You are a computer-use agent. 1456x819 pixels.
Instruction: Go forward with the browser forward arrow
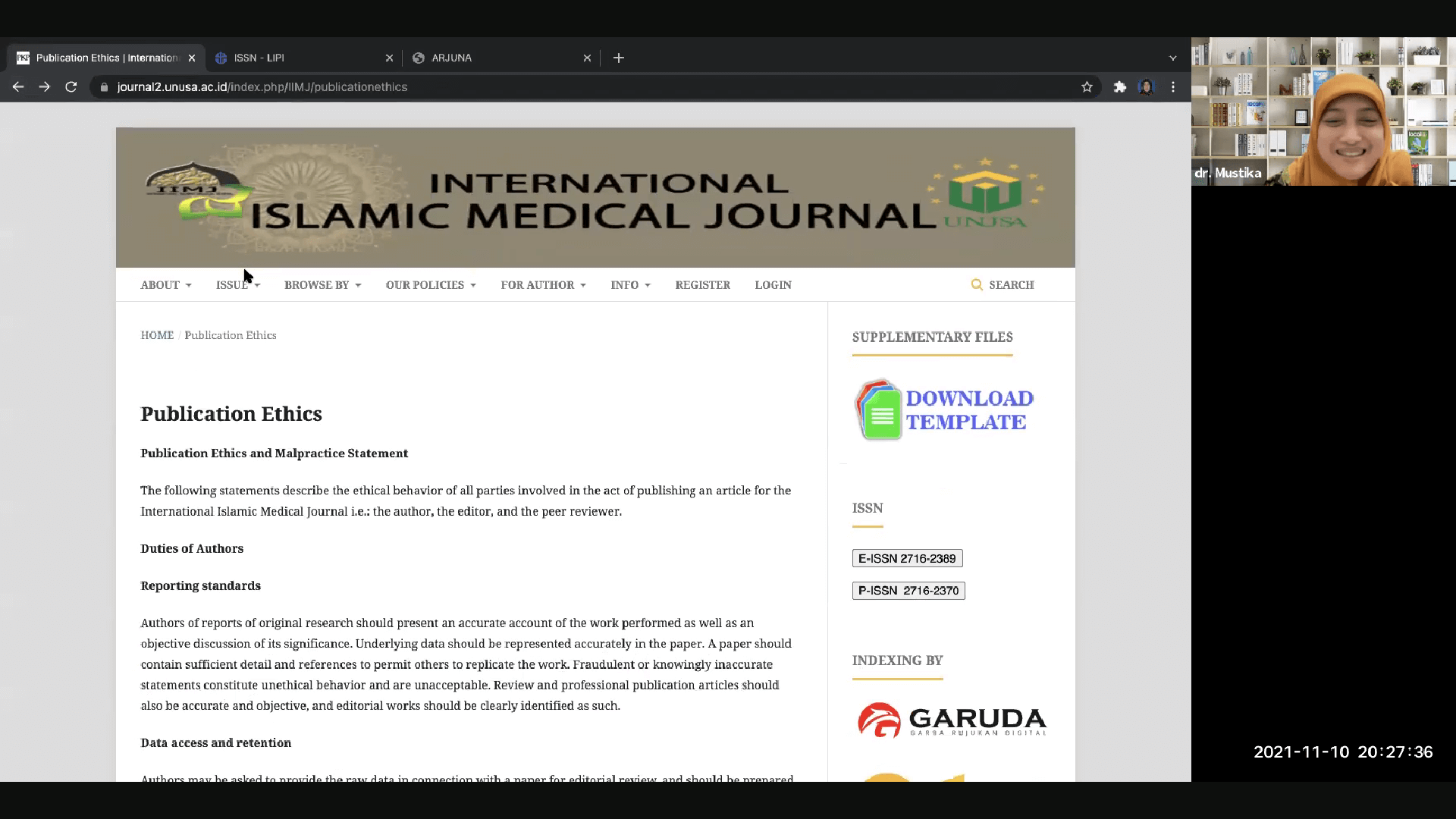pos(45,87)
